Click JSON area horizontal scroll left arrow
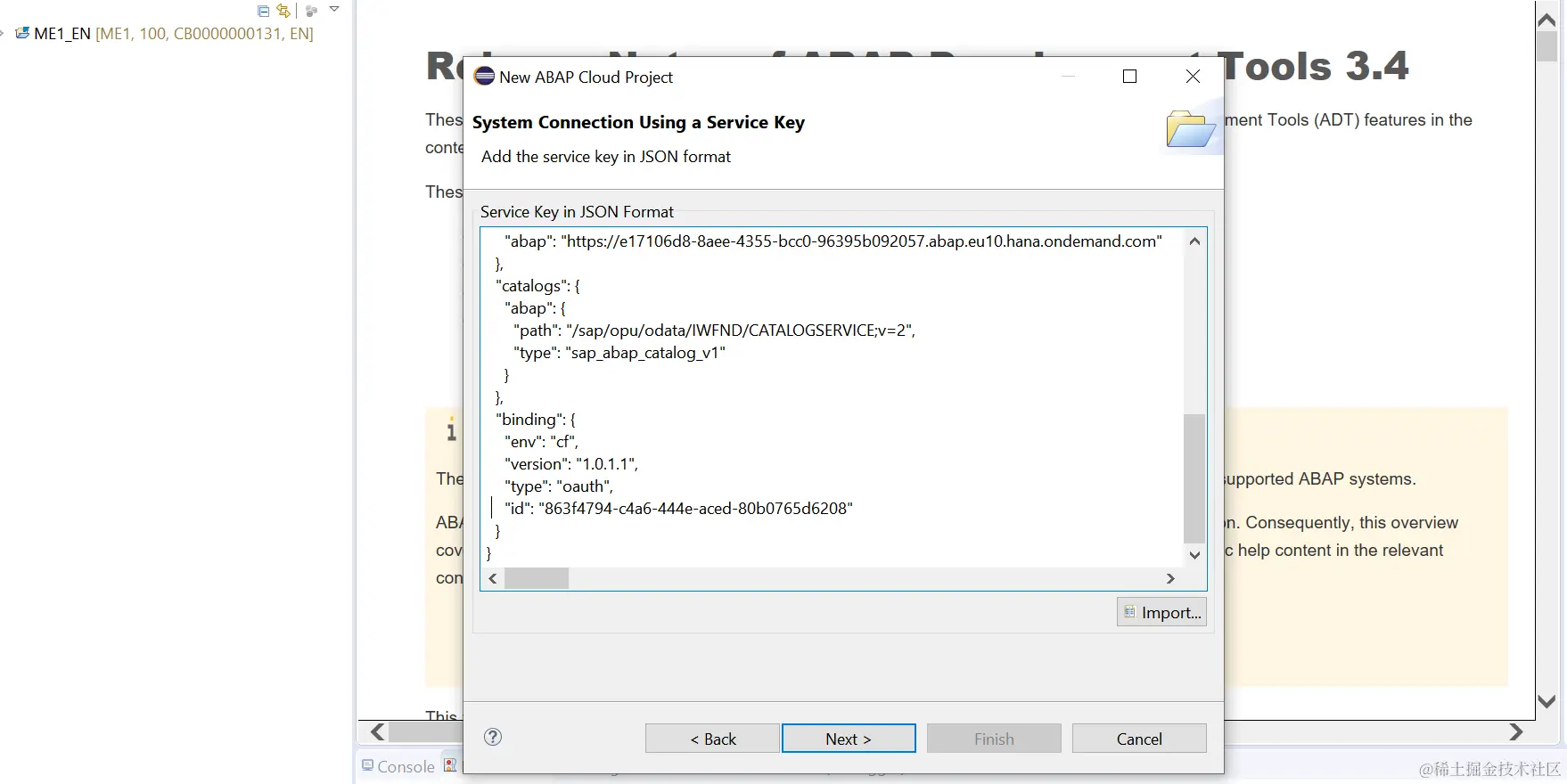This screenshot has height=784, width=1567. point(493,578)
